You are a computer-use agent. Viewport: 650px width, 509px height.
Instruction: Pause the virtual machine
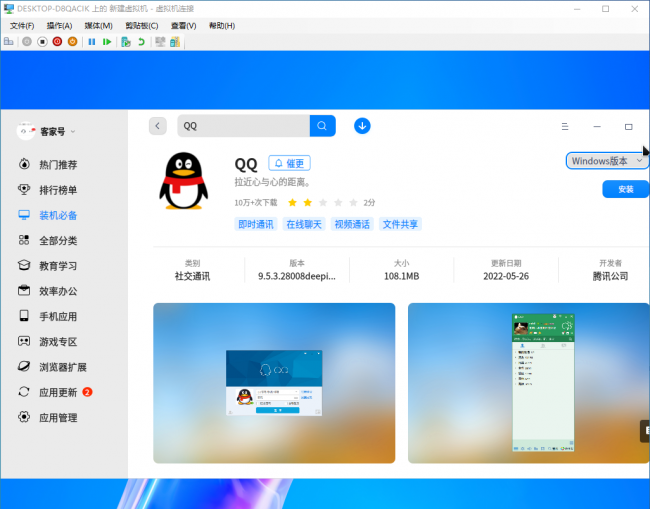coord(92,41)
